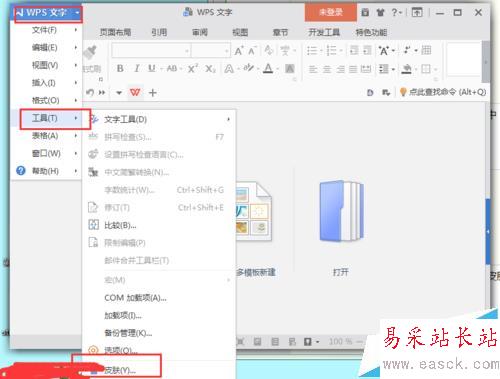Select the 工具(T) menu item

(46, 118)
